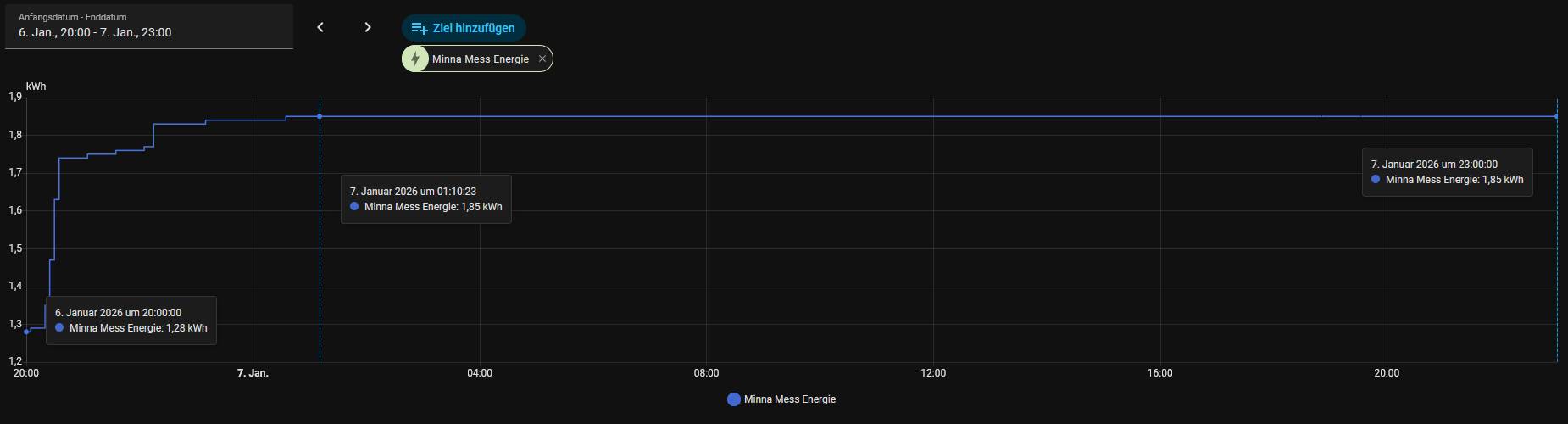The width and height of the screenshot is (1568, 424).
Task: Click the blue legend circle below the chart
Action: (734, 399)
